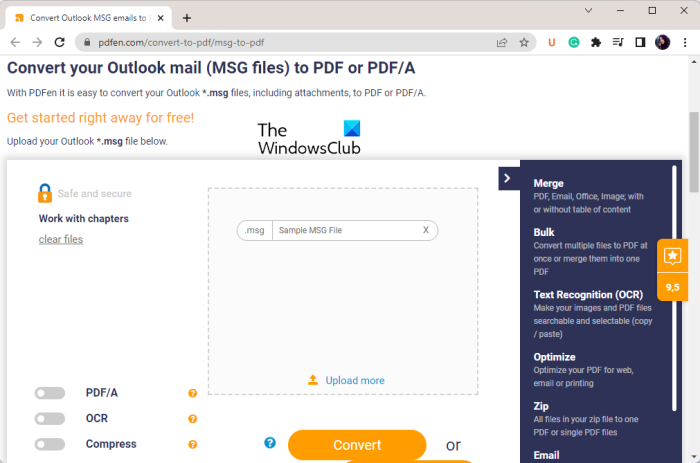Enable the PDF/A toggle

click(50, 393)
